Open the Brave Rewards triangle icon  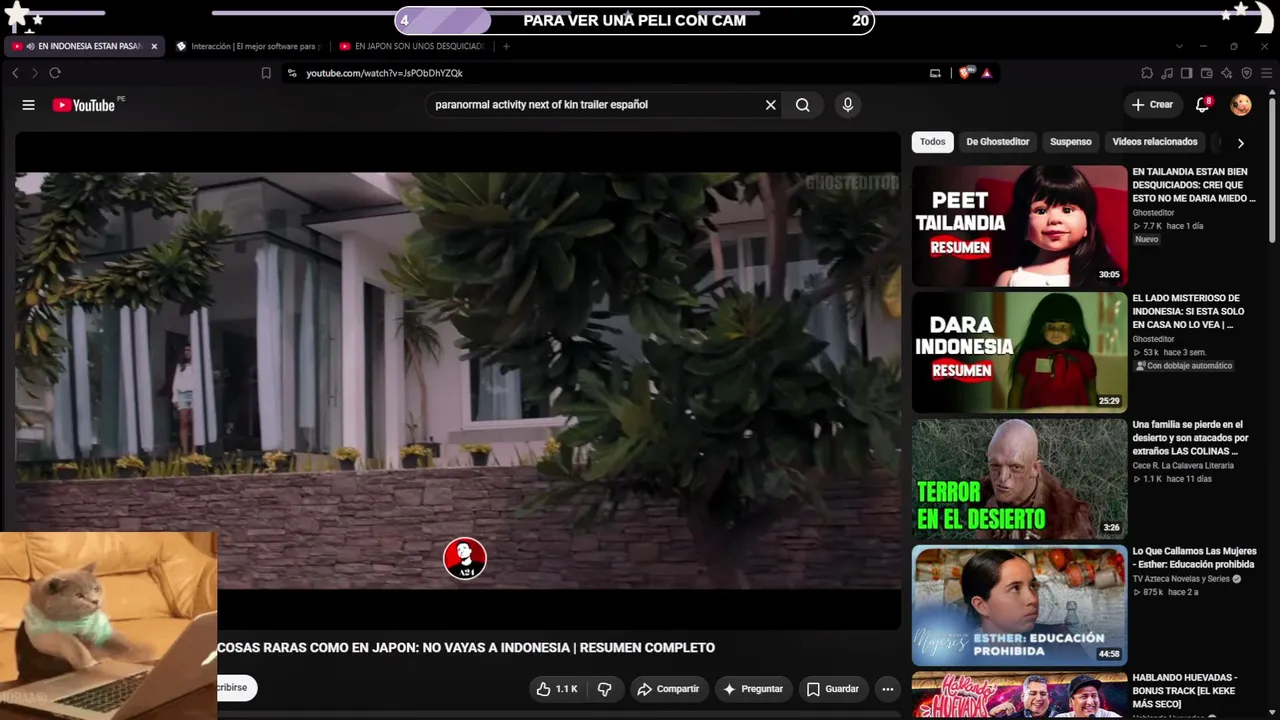coord(987,73)
